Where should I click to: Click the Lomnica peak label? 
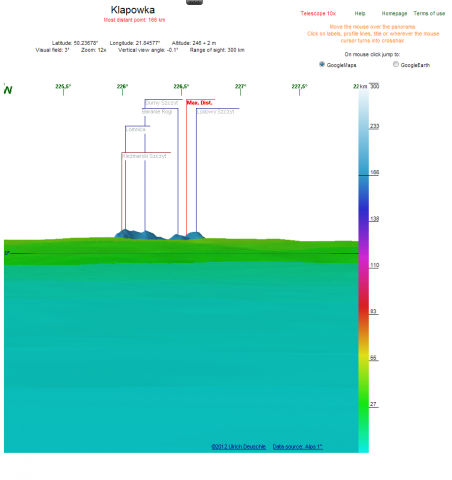pyautogui.click(x=136, y=129)
